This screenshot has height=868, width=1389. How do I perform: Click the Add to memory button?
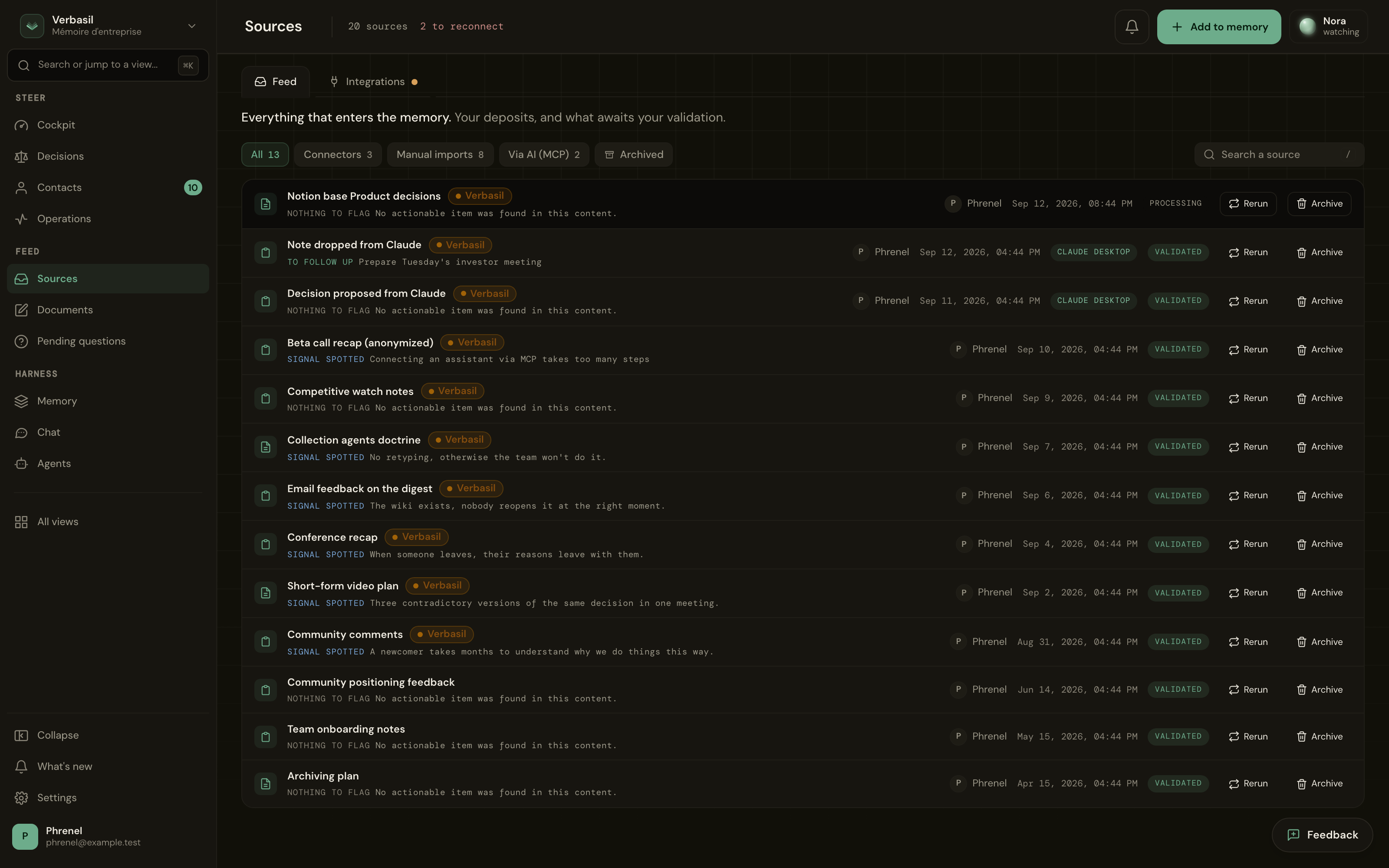coord(1218,26)
